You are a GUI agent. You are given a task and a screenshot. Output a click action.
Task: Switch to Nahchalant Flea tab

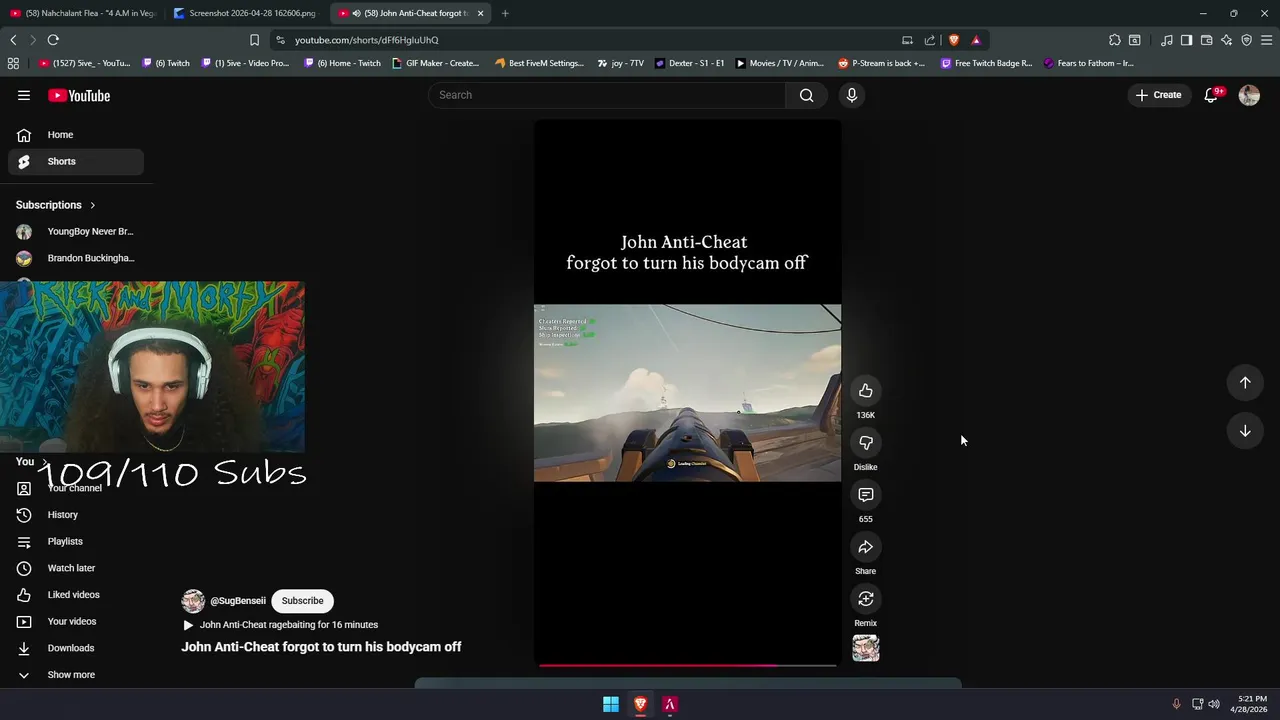tap(82, 13)
